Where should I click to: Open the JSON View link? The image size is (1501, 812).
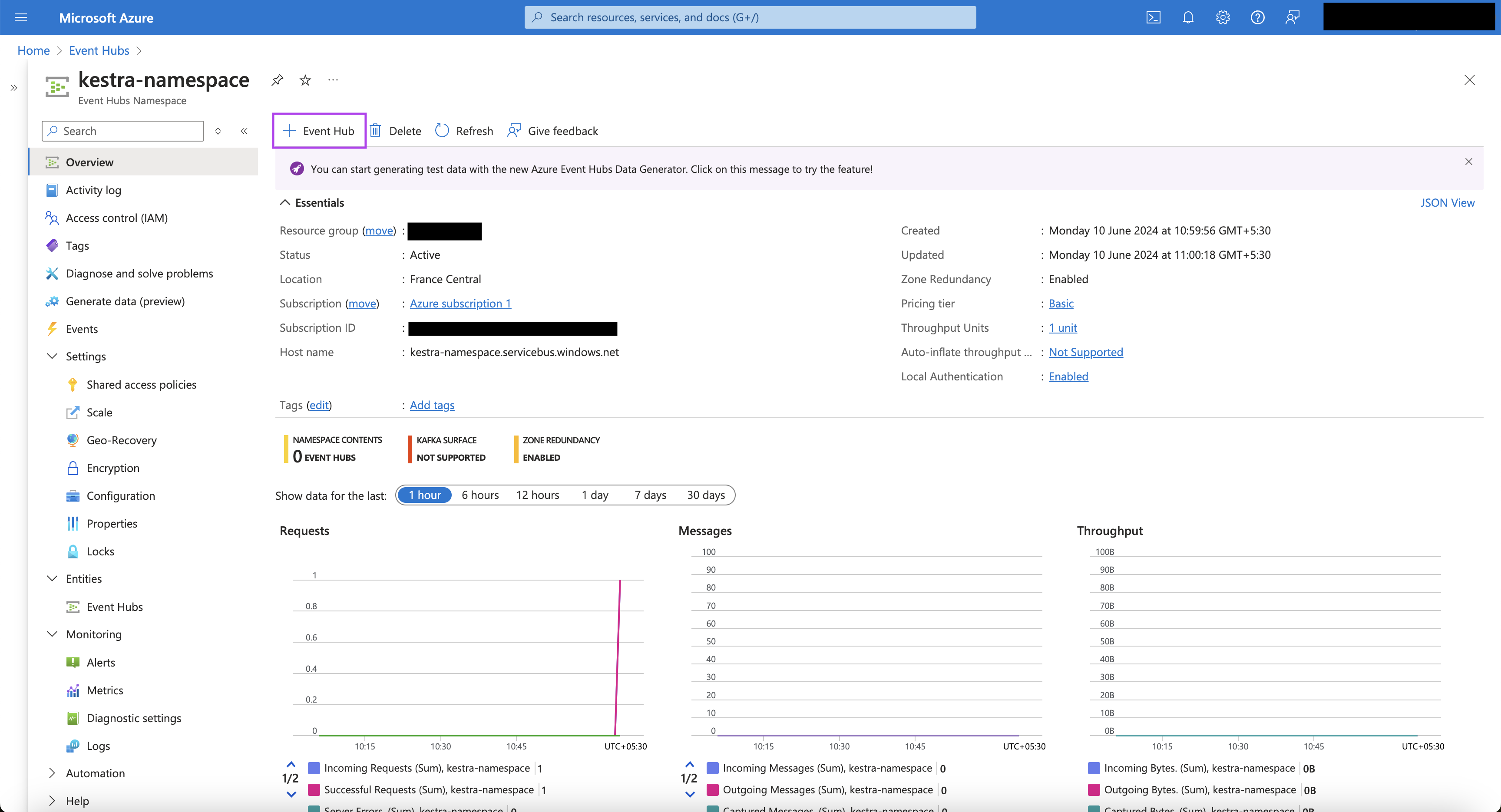pyautogui.click(x=1447, y=202)
